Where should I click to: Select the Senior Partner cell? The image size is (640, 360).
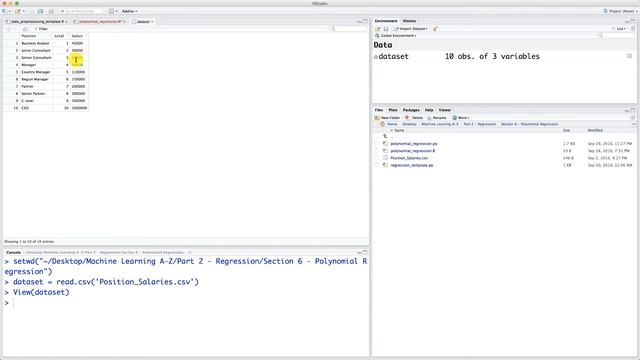(33, 93)
